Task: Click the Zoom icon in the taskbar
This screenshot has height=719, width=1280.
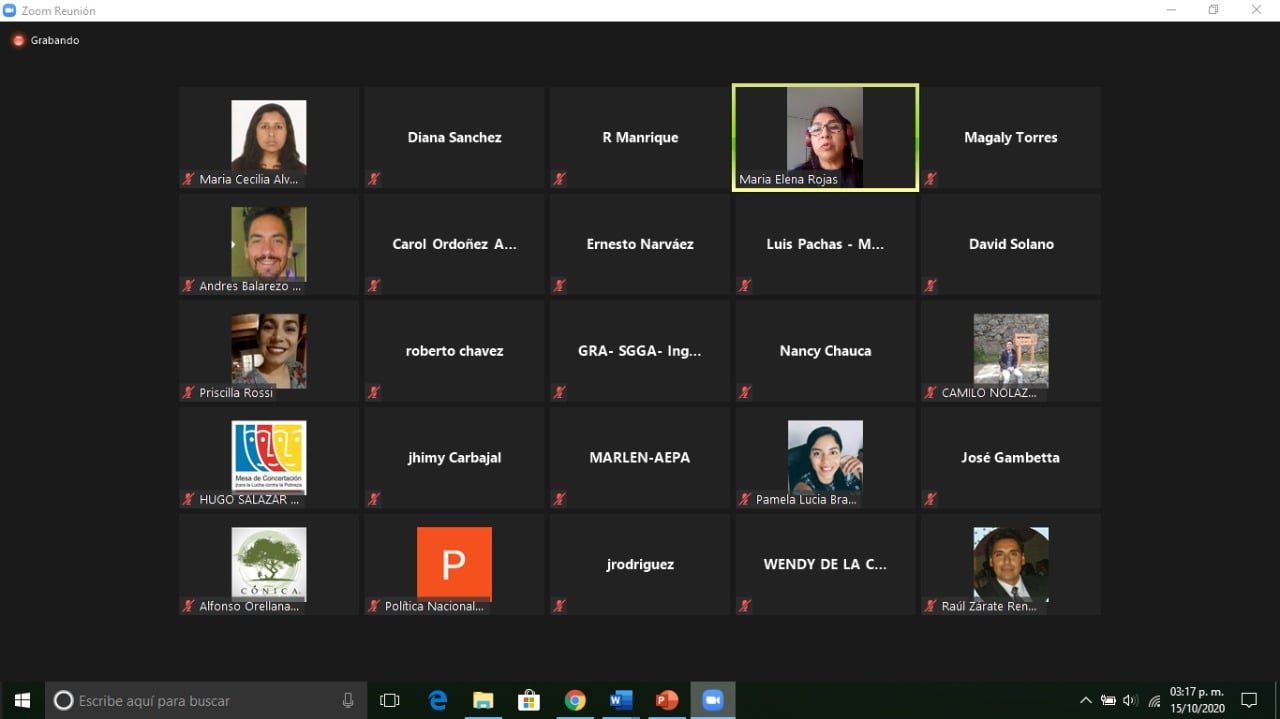Action: (x=712, y=701)
